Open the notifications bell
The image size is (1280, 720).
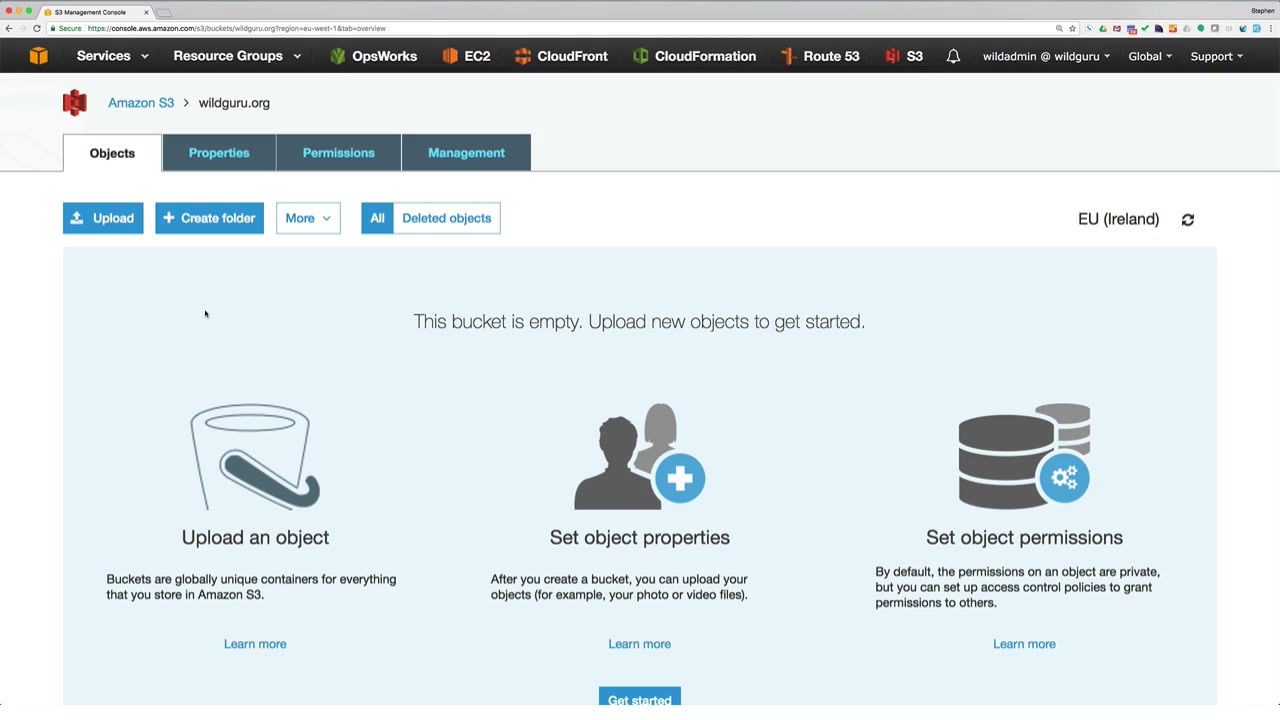coord(953,56)
